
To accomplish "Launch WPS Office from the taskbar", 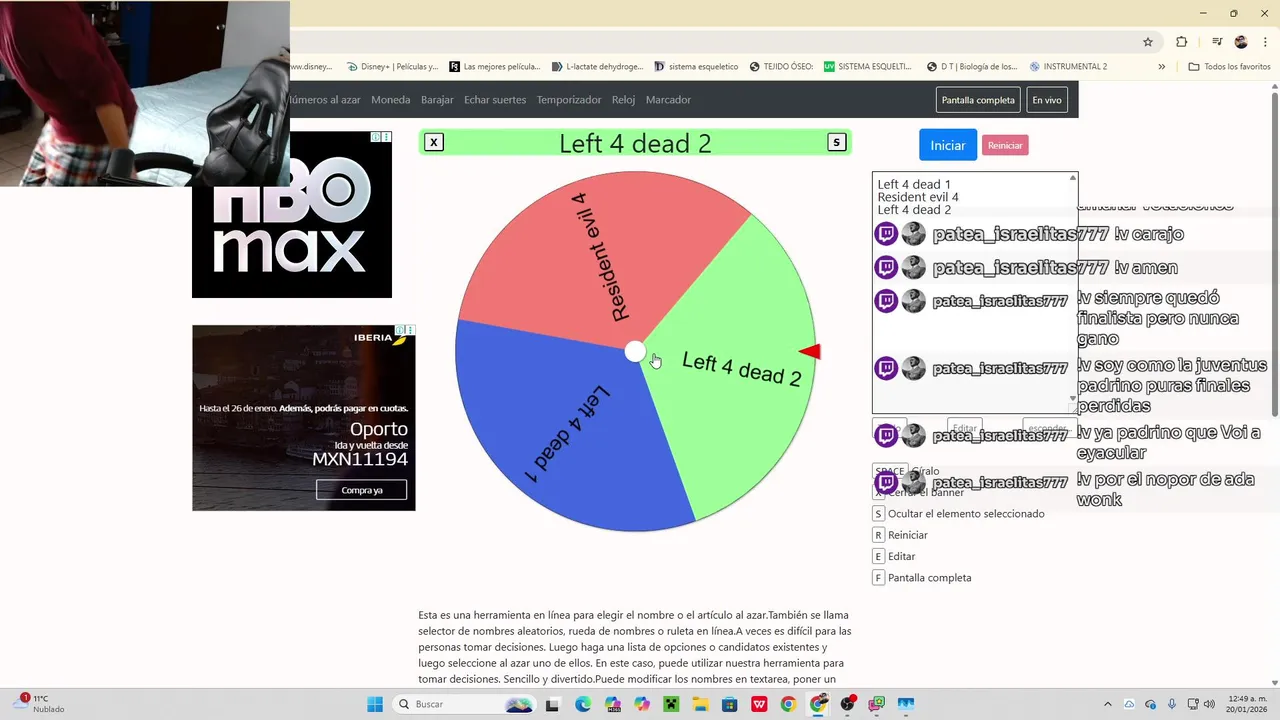I will click(760, 704).
